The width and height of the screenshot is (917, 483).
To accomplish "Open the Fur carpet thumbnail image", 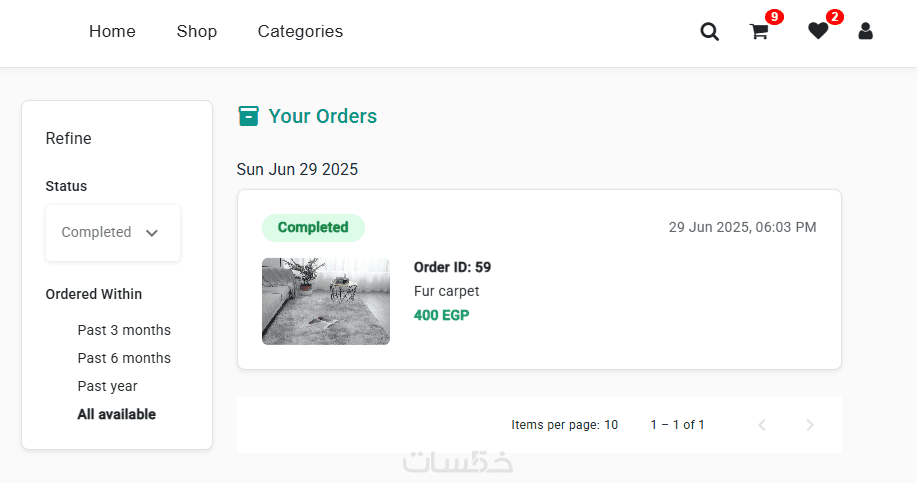I will (326, 301).
